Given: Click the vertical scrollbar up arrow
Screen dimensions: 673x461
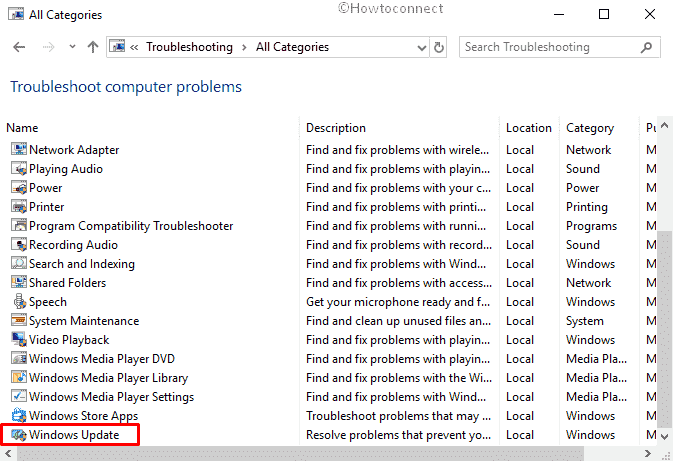Looking at the screenshot, I should tap(664, 126).
